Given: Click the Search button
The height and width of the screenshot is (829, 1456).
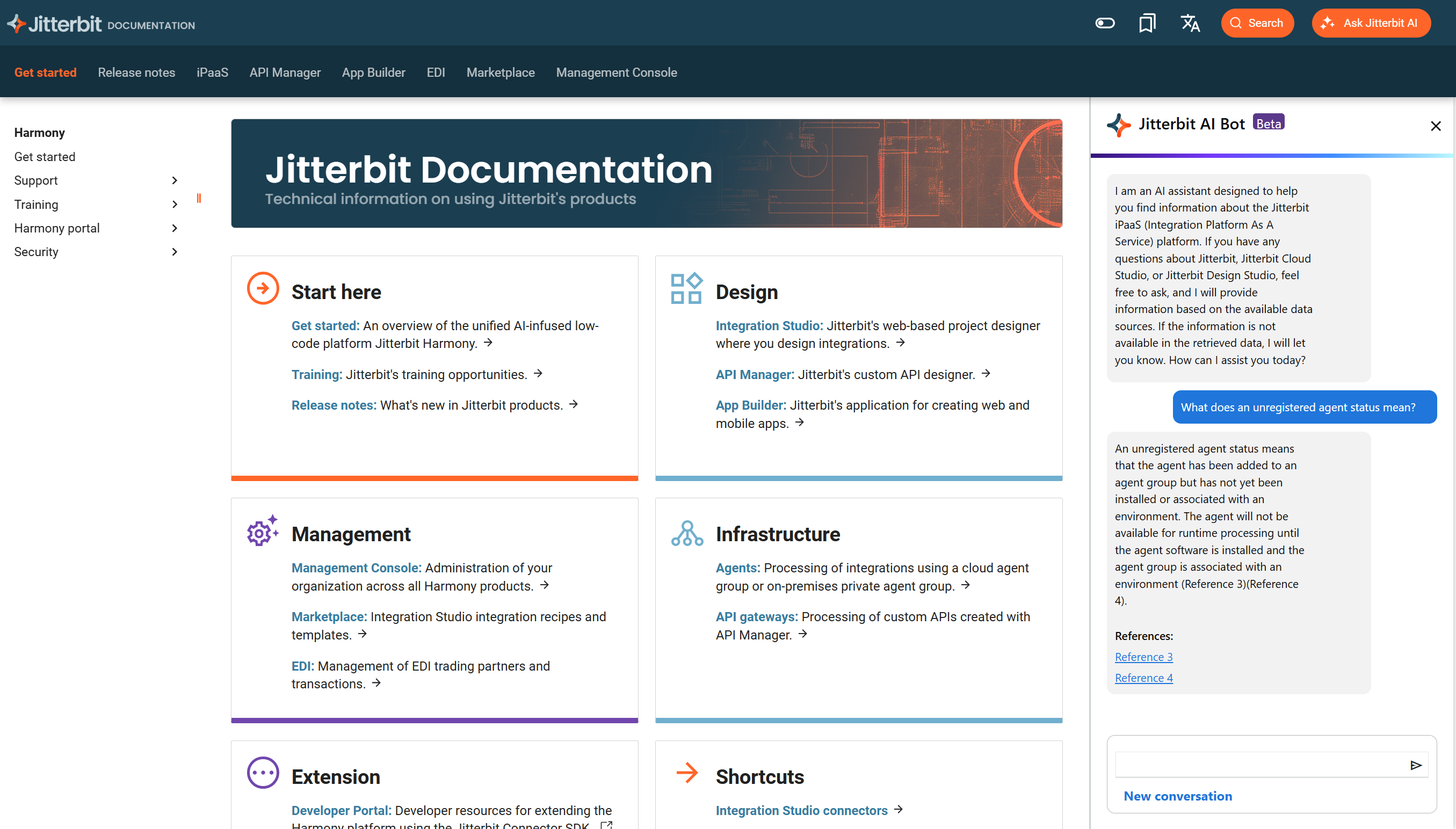Looking at the screenshot, I should (1257, 23).
